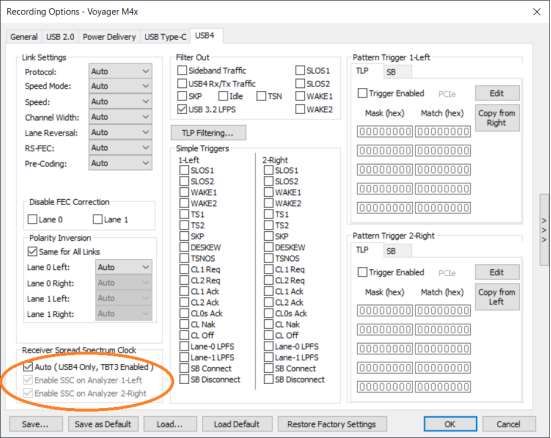Enable SLOS1 in Filter Out

[300, 70]
